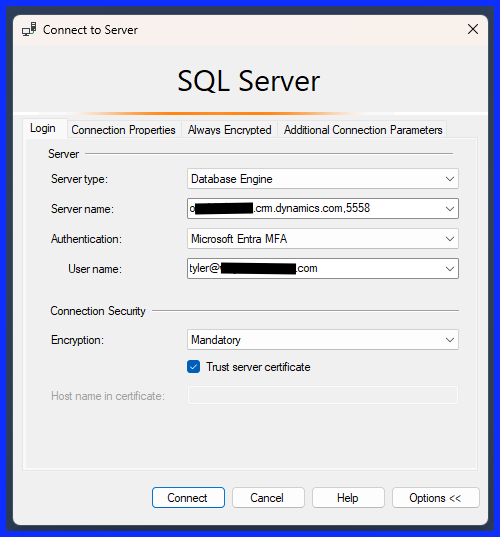Open the Always Encrypted tab

point(229,130)
